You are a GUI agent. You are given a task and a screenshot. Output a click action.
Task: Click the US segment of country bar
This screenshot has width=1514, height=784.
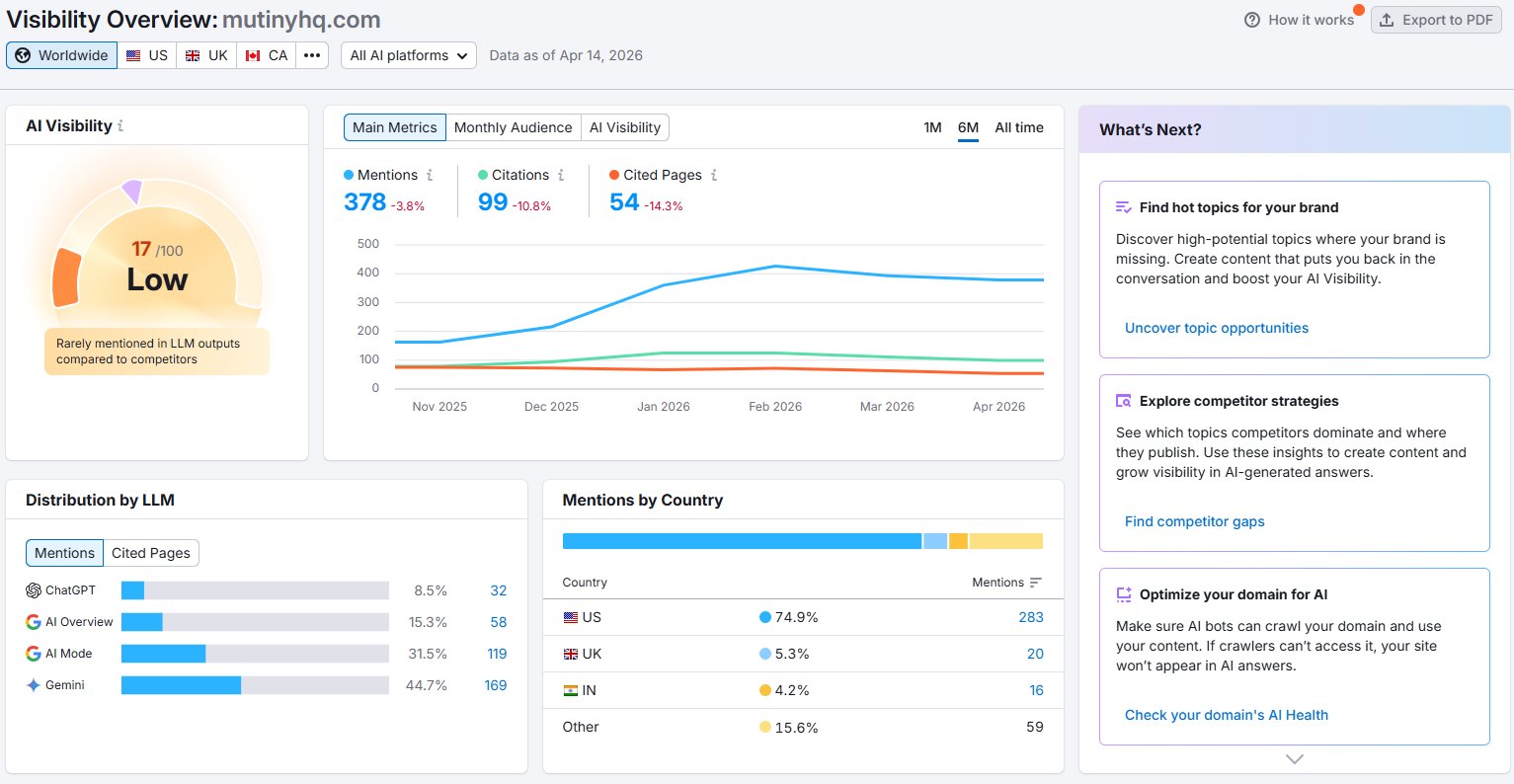coord(742,541)
